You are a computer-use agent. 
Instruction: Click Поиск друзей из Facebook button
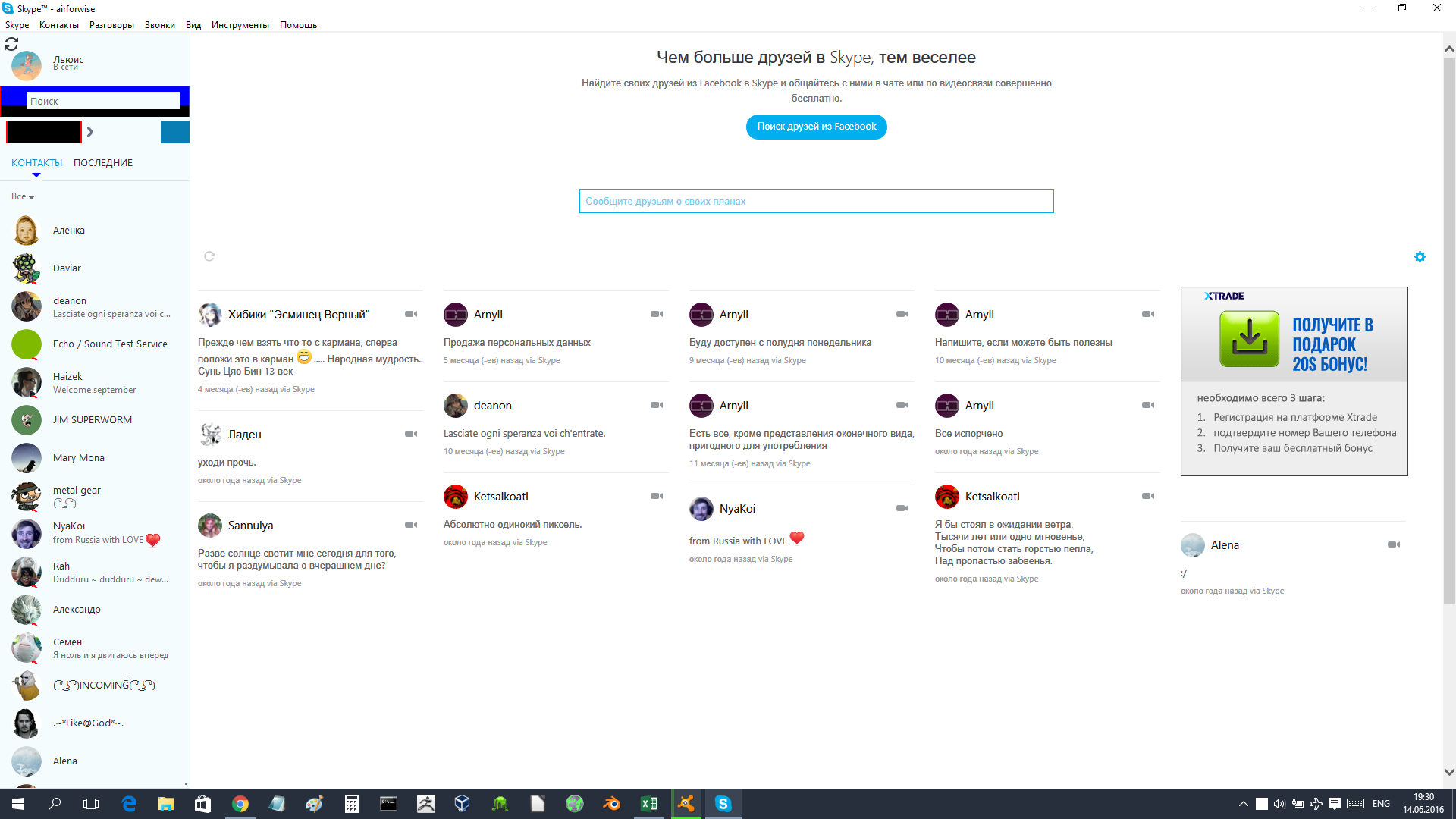816,127
